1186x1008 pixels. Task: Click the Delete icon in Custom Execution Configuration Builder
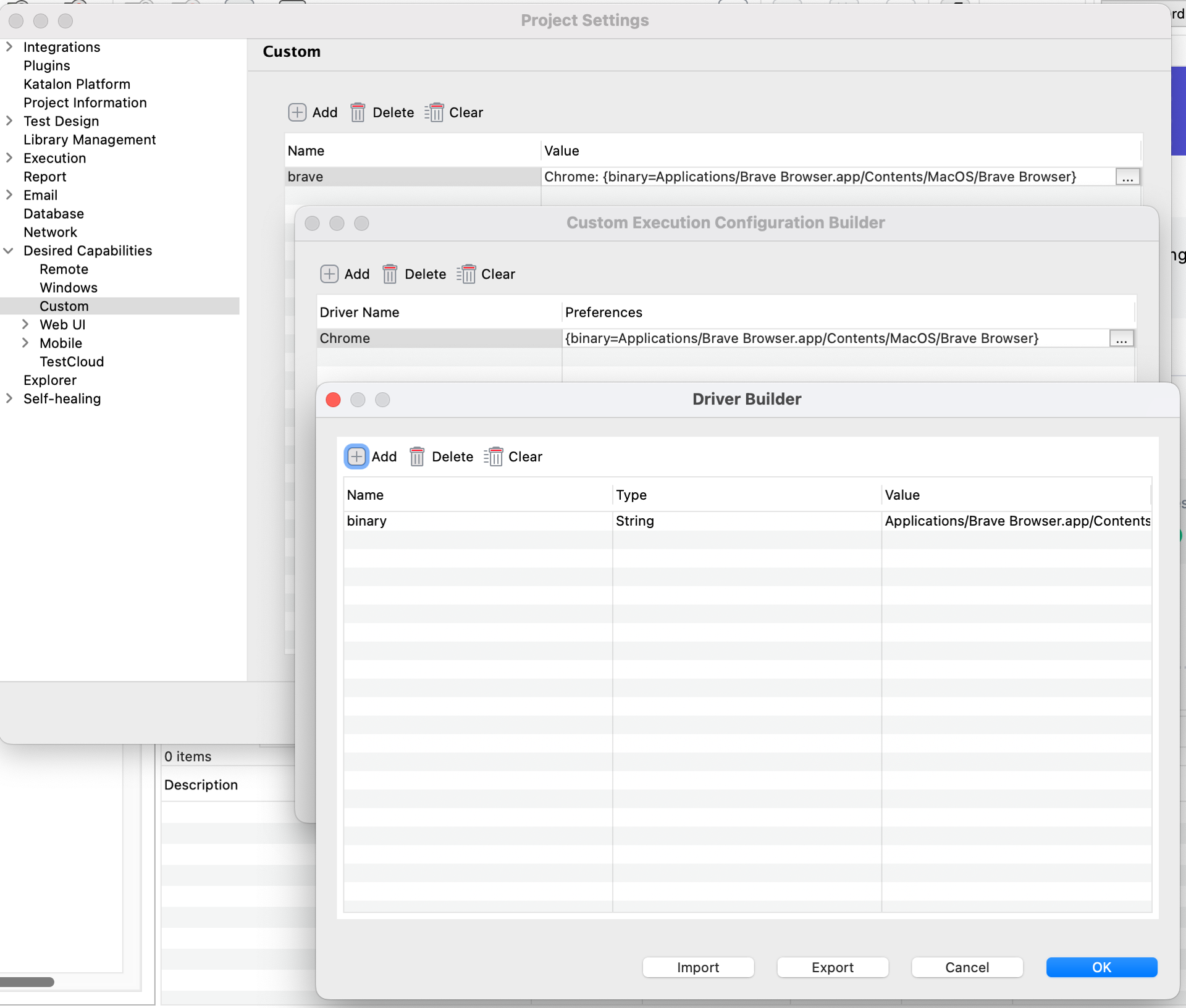tap(390, 274)
